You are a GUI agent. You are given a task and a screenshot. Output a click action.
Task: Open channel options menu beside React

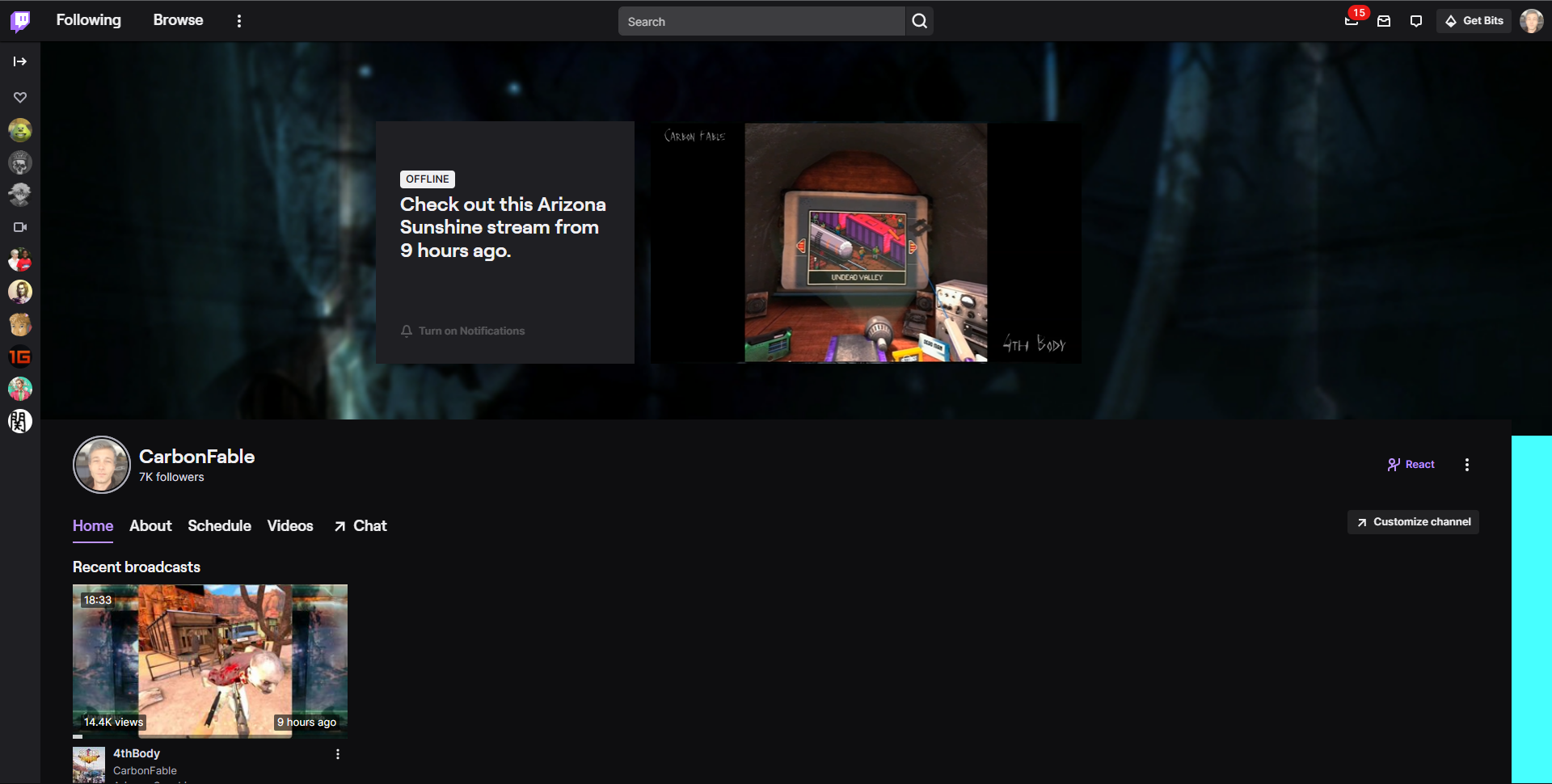coord(1466,465)
